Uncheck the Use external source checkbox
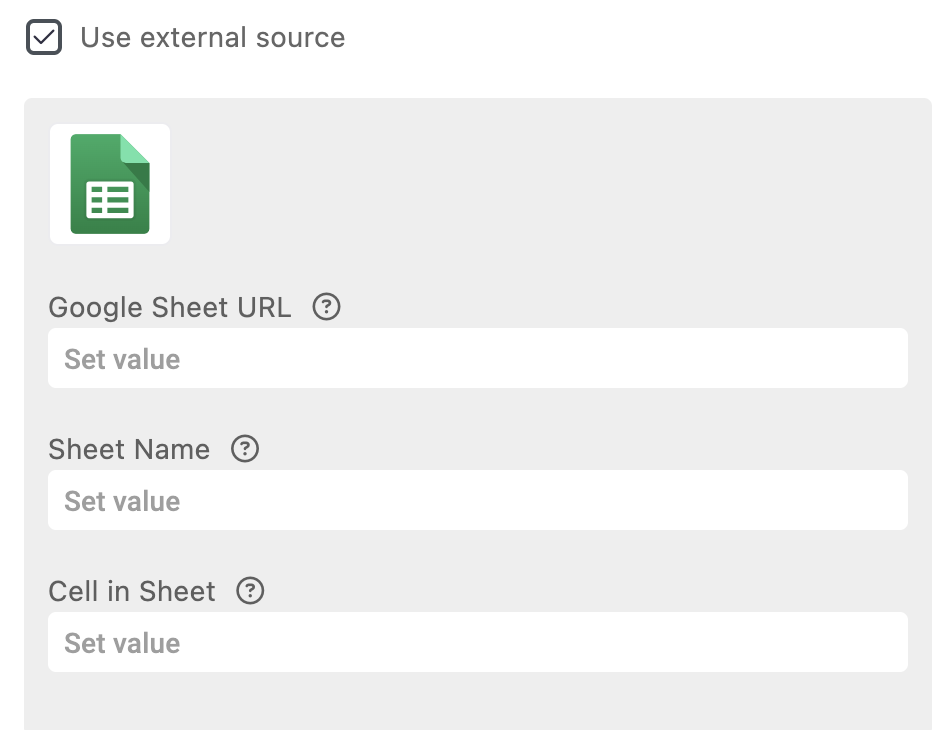 point(44,38)
